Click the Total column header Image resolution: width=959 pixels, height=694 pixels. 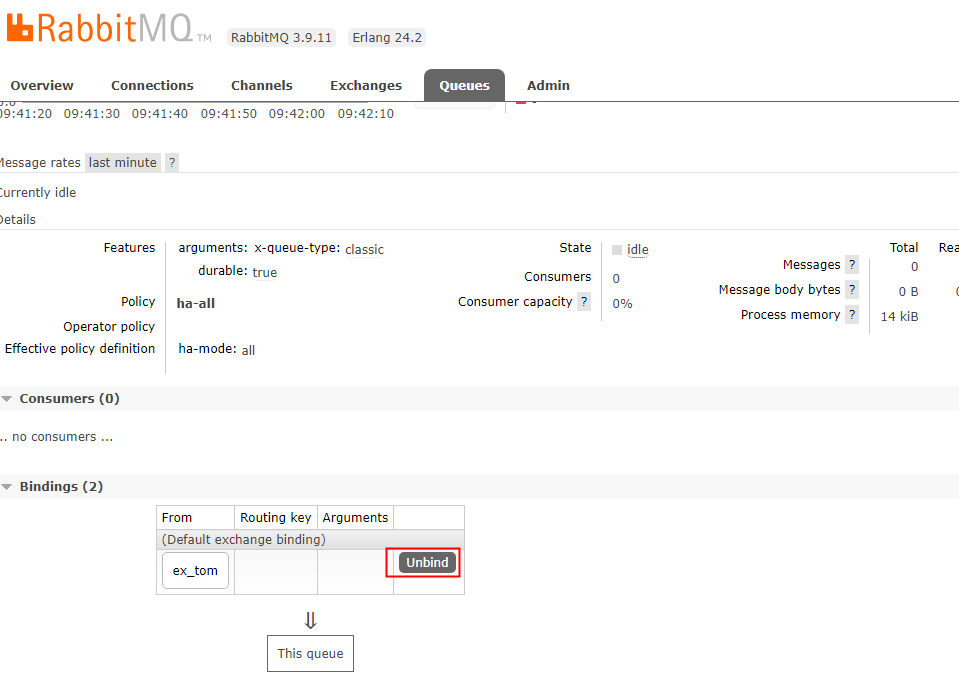point(903,248)
